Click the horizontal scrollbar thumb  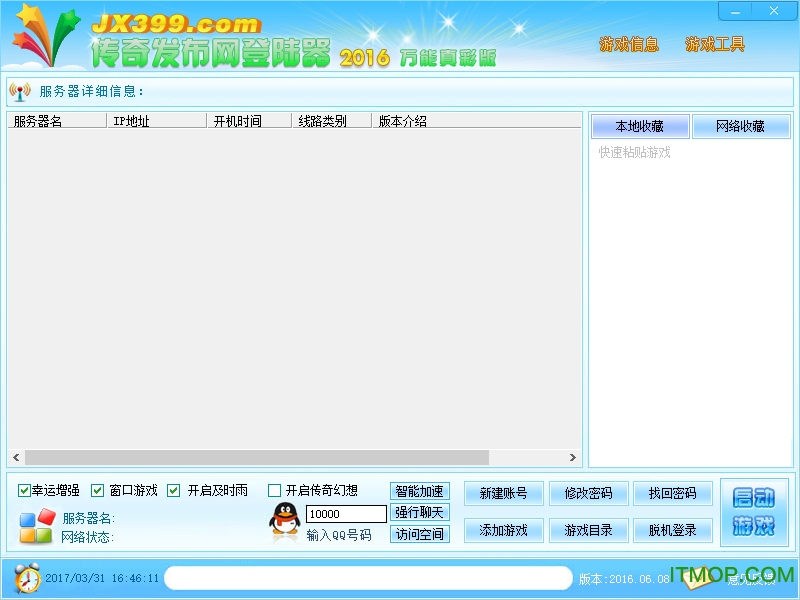point(257,458)
